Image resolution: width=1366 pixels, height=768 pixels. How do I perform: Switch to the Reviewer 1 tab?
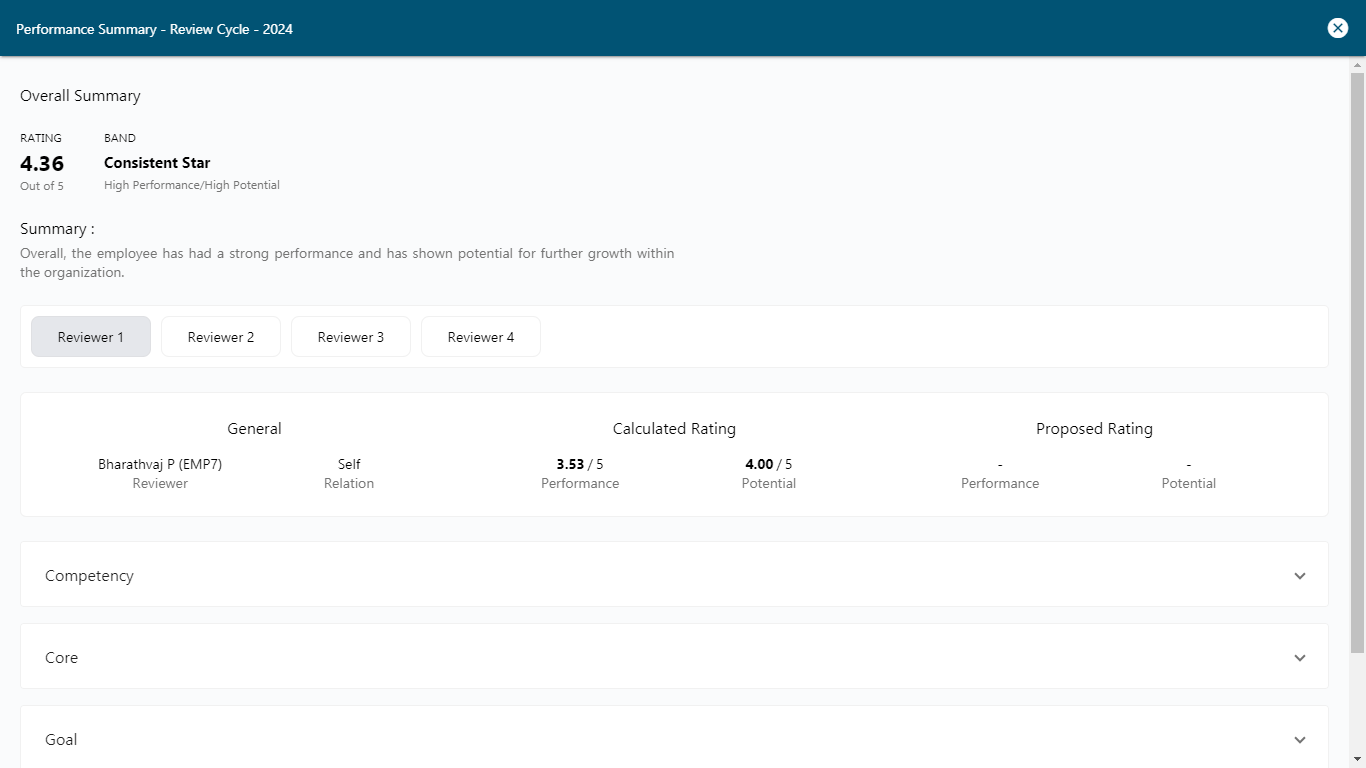pyautogui.click(x=91, y=337)
